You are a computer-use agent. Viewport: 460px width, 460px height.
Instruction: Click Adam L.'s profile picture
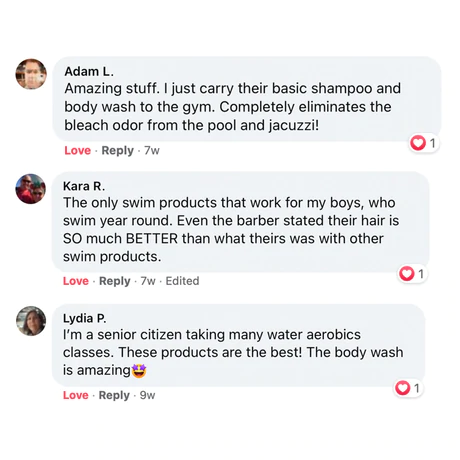[31, 74]
